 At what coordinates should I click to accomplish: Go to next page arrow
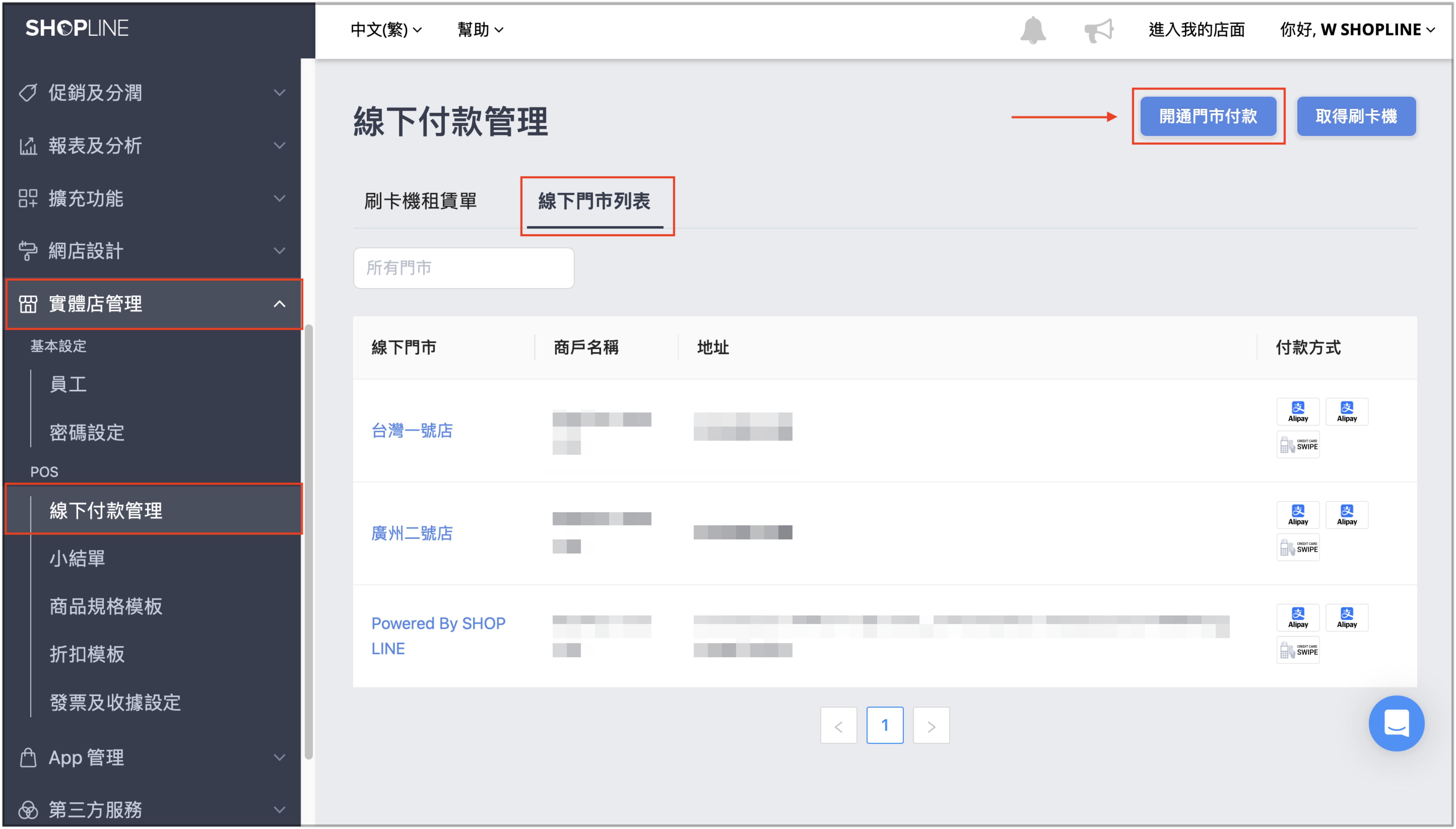[x=931, y=725]
